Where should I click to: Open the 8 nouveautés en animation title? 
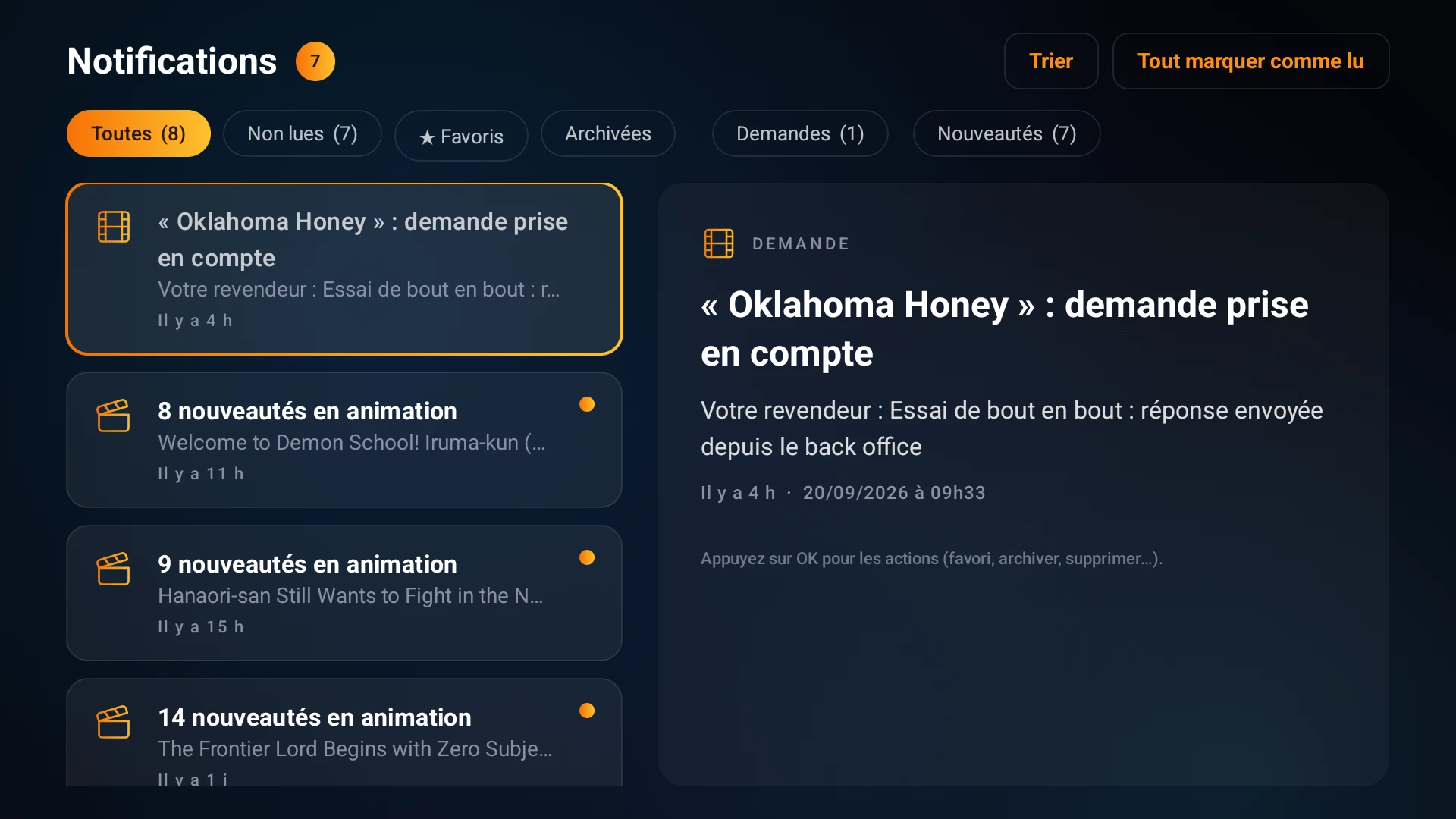(307, 411)
